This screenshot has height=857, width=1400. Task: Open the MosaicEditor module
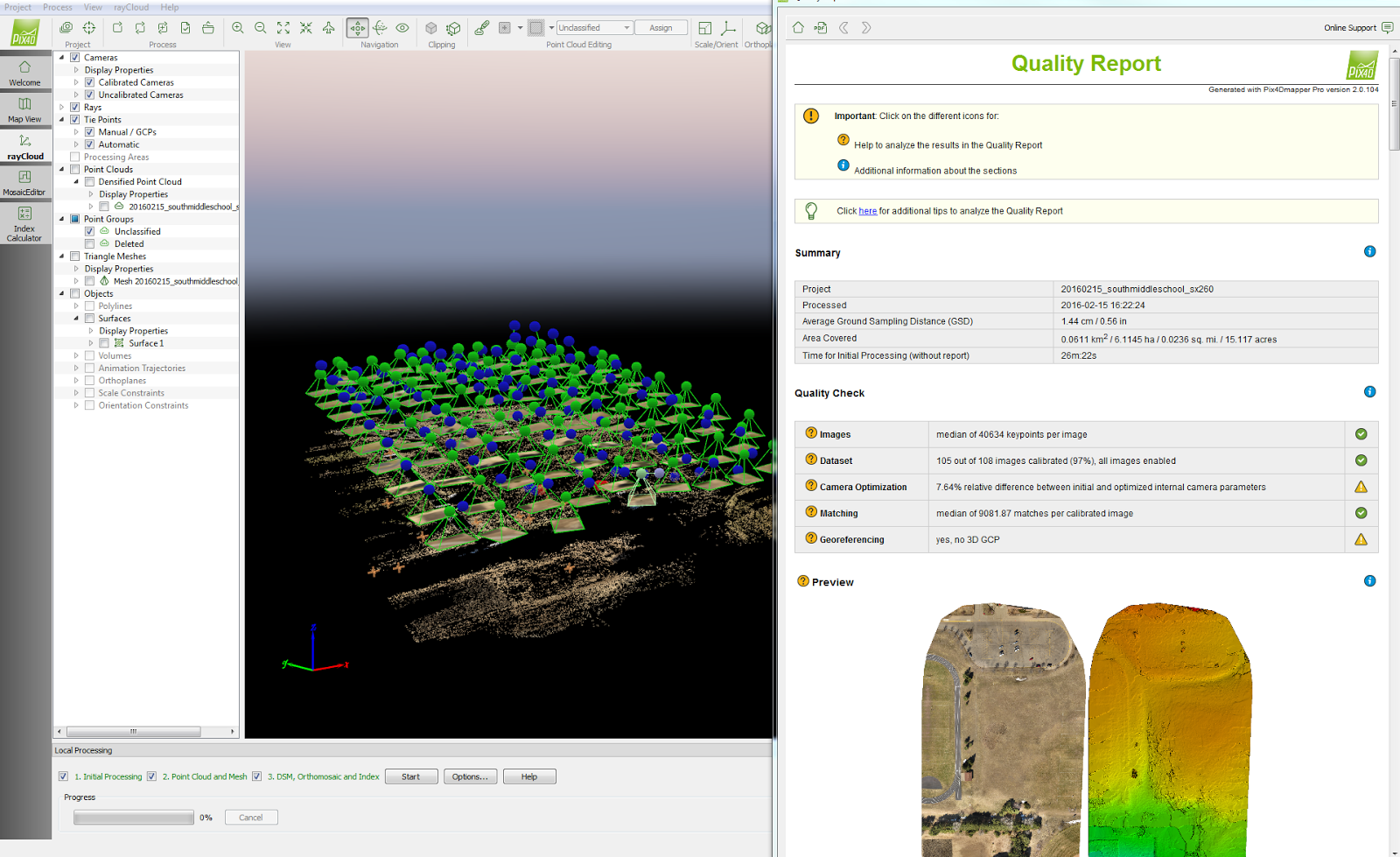(24, 179)
